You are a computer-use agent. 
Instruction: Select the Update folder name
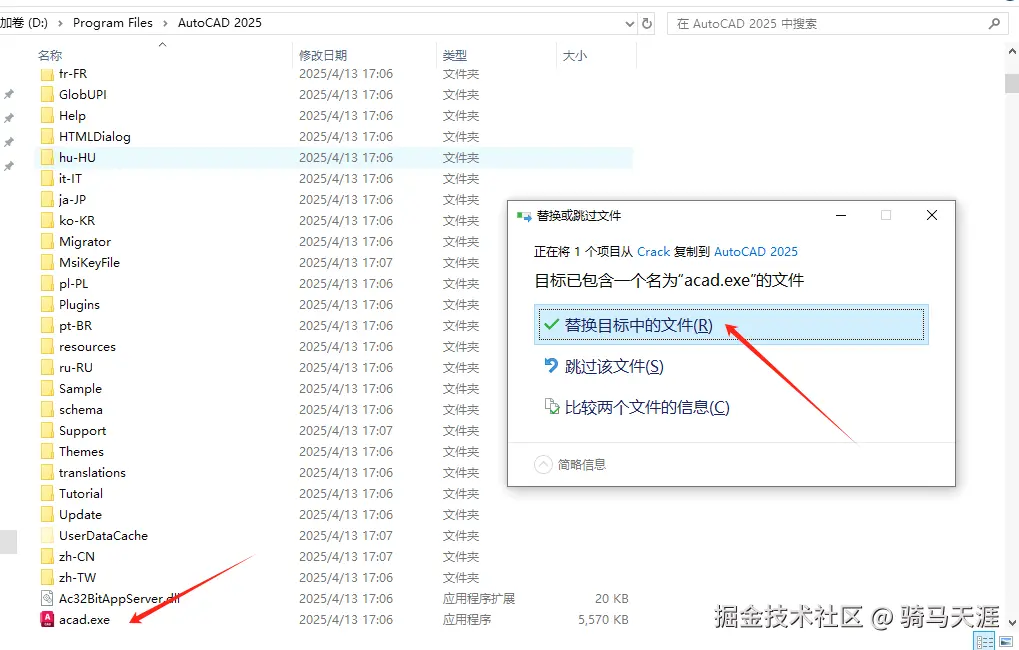point(81,515)
